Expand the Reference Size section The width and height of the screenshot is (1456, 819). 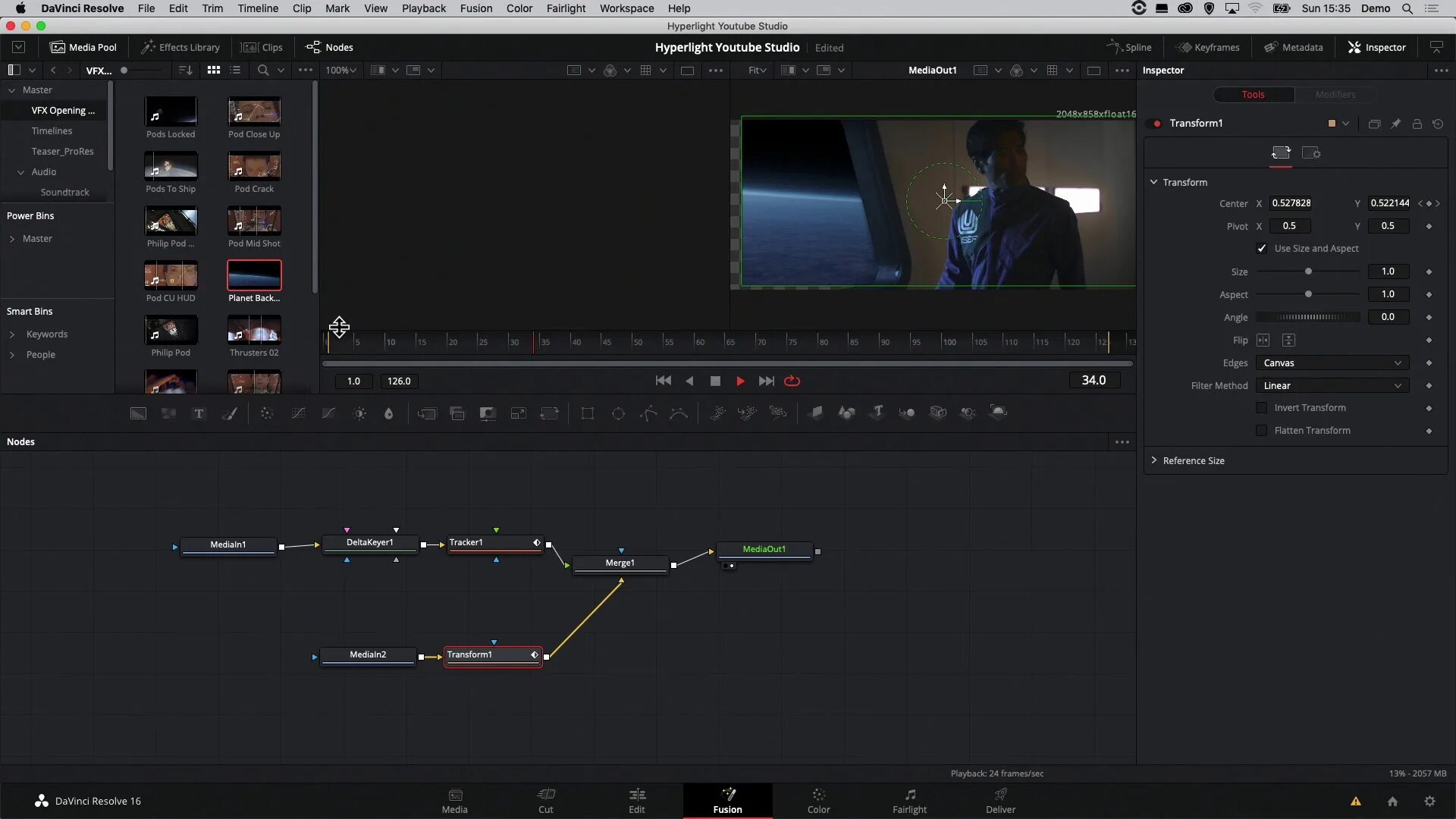pyautogui.click(x=1154, y=460)
